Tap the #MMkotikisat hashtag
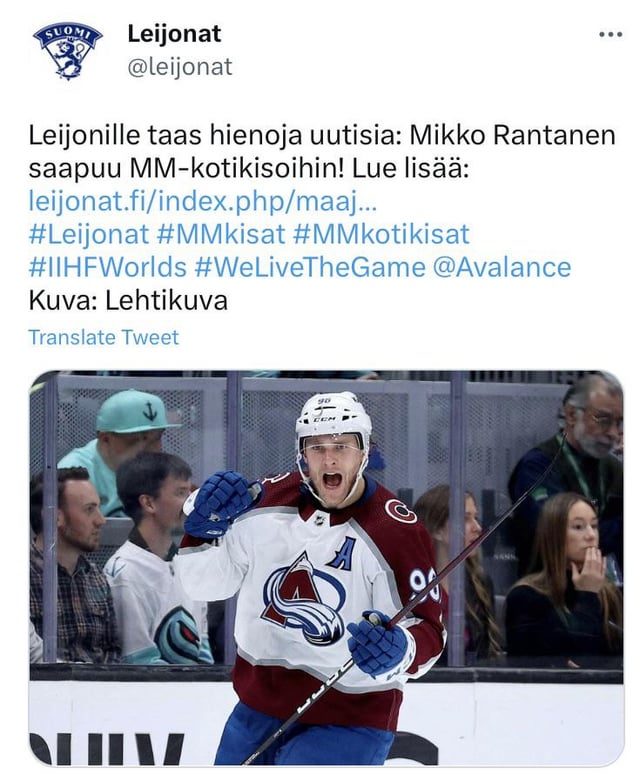The width and height of the screenshot is (640, 782). [x=381, y=235]
